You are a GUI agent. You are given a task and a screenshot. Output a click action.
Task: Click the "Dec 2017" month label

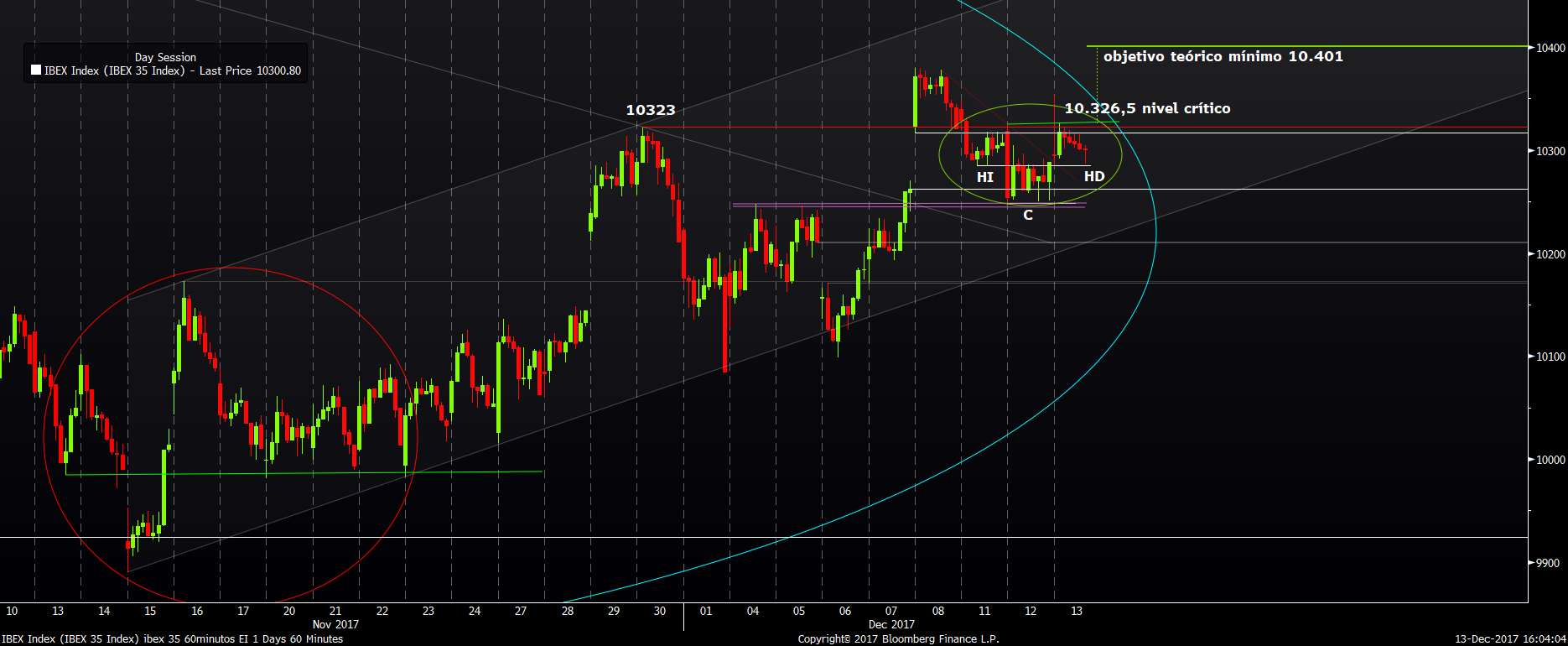pos(891,624)
